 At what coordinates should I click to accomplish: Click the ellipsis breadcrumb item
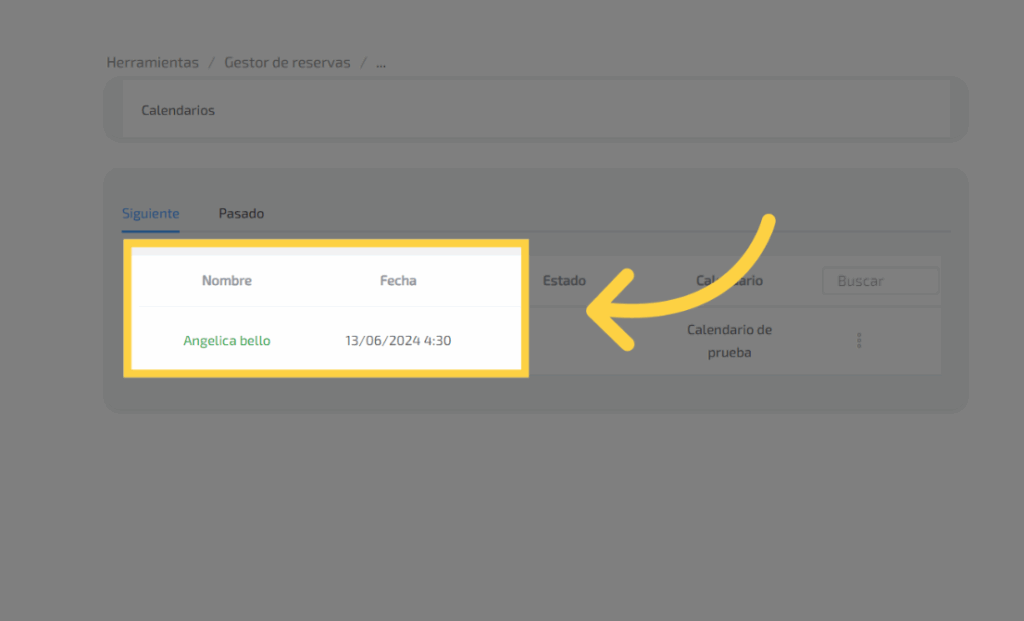click(x=380, y=62)
